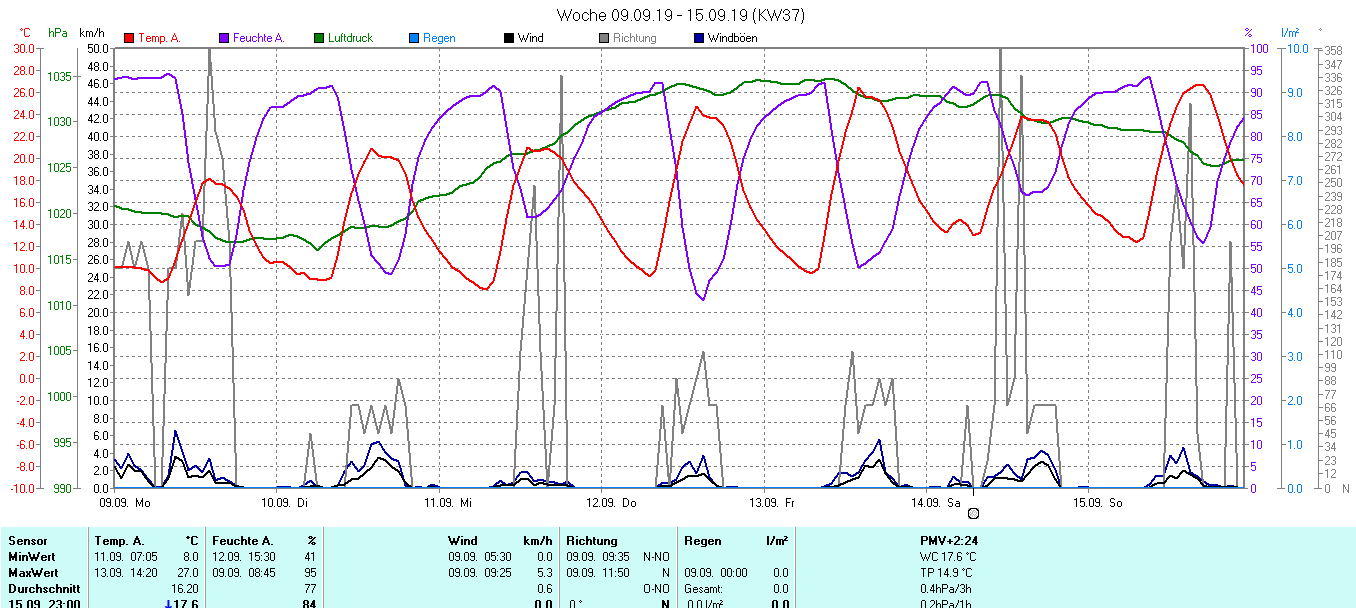This screenshot has width=1356, height=608.
Task: Click the red Temp. A. legend swatch
Action: click(x=129, y=38)
